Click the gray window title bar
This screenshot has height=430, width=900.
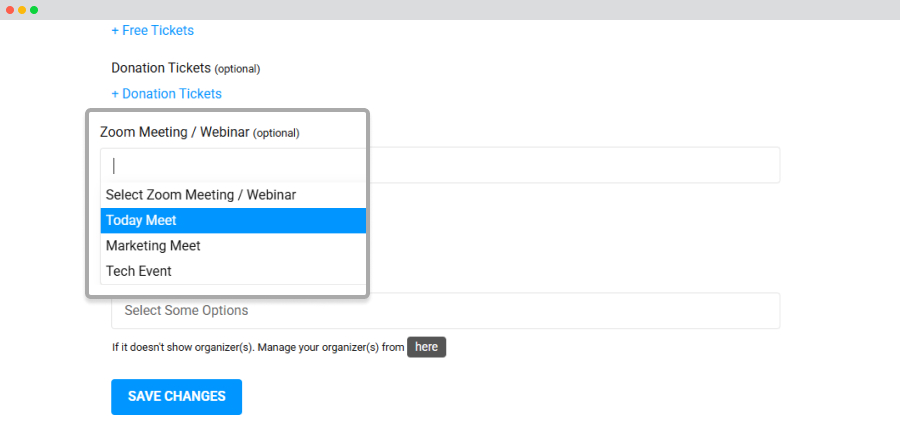pyautogui.click(x=450, y=10)
